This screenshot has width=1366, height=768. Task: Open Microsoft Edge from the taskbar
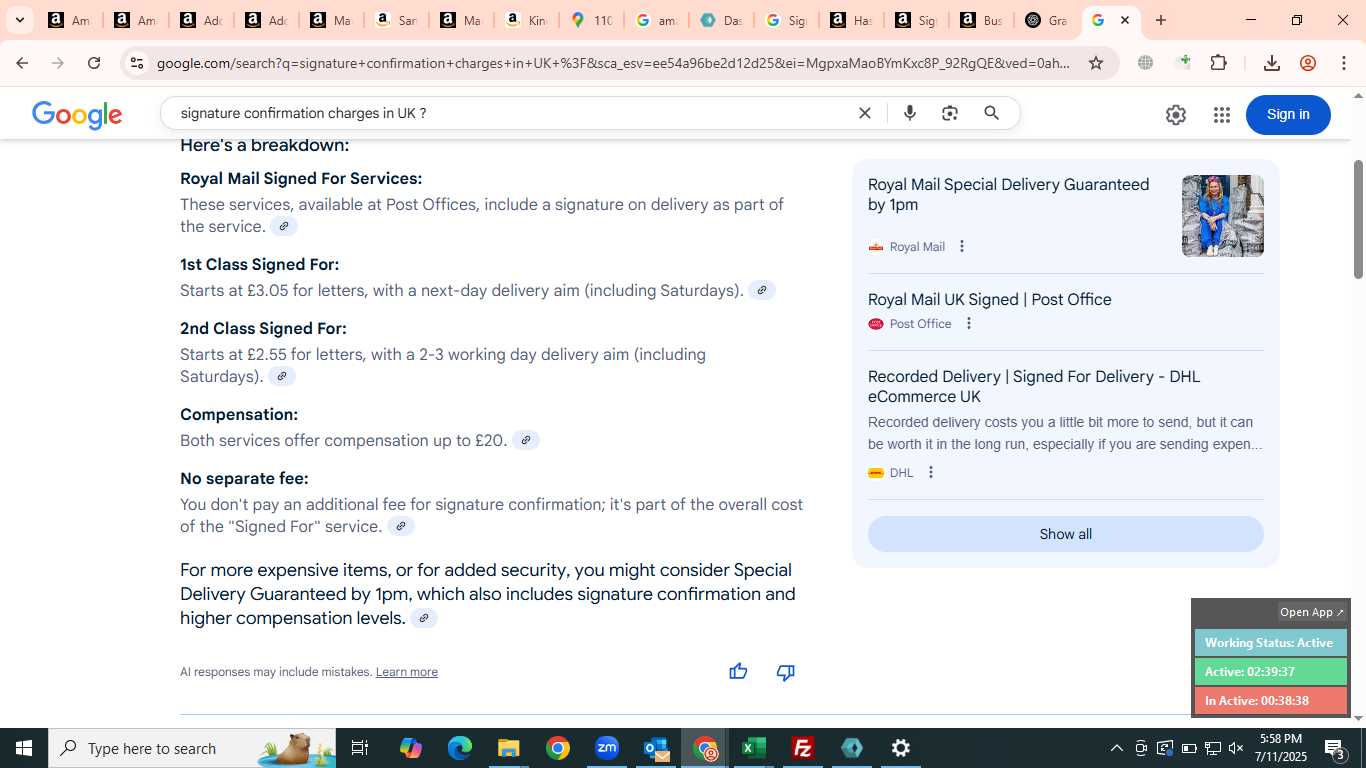click(x=460, y=748)
